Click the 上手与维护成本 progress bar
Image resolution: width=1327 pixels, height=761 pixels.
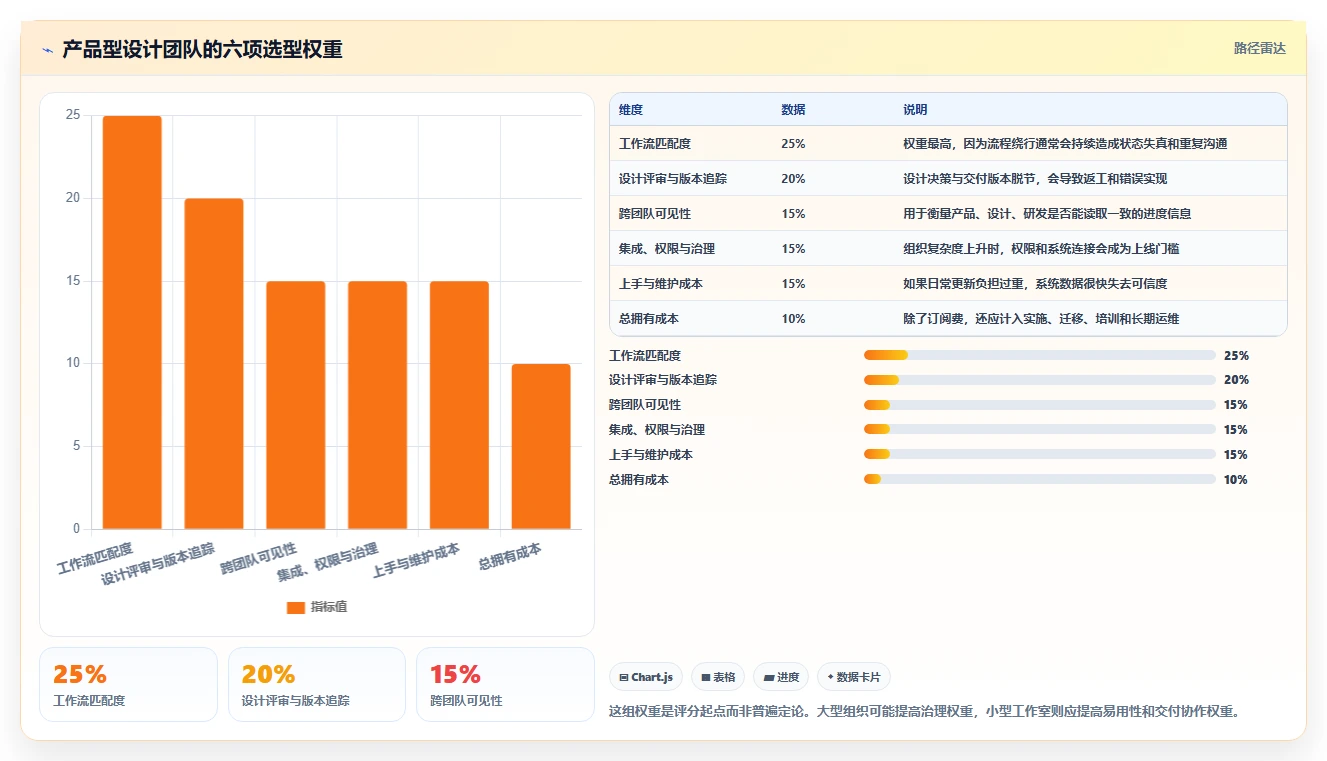pyautogui.click(x=1040, y=455)
